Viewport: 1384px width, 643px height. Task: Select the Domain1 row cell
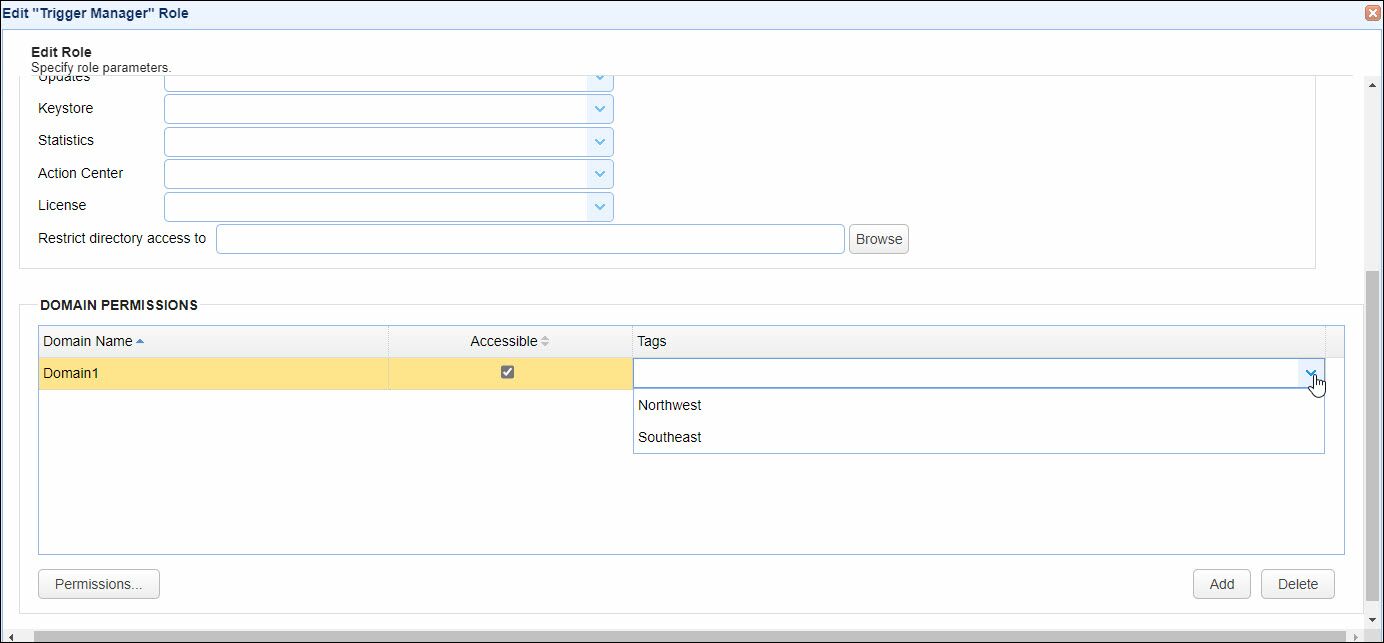click(x=213, y=373)
